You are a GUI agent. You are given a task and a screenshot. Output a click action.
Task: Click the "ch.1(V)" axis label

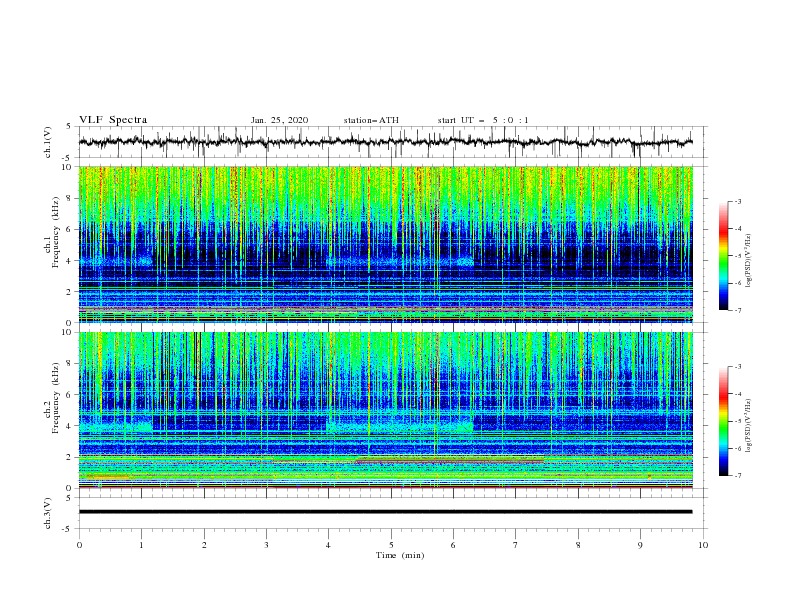click(x=48, y=142)
